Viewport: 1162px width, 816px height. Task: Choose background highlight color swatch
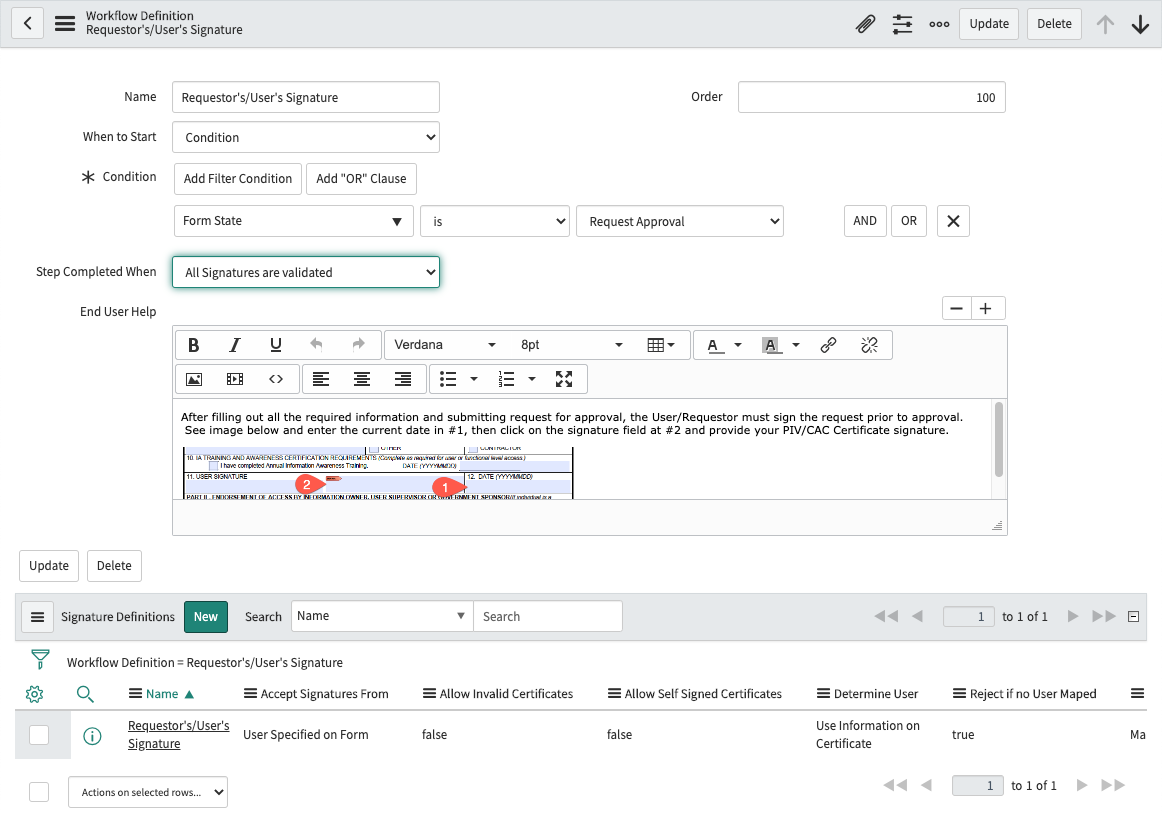771,345
